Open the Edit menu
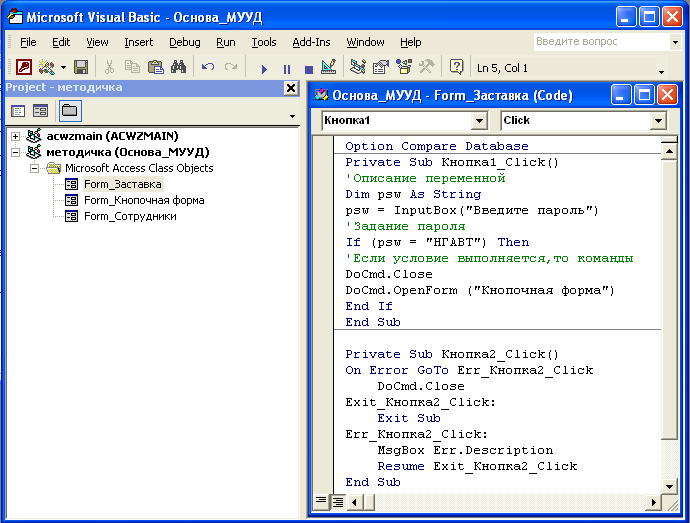690x523 pixels. pyautogui.click(x=61, y=42)
